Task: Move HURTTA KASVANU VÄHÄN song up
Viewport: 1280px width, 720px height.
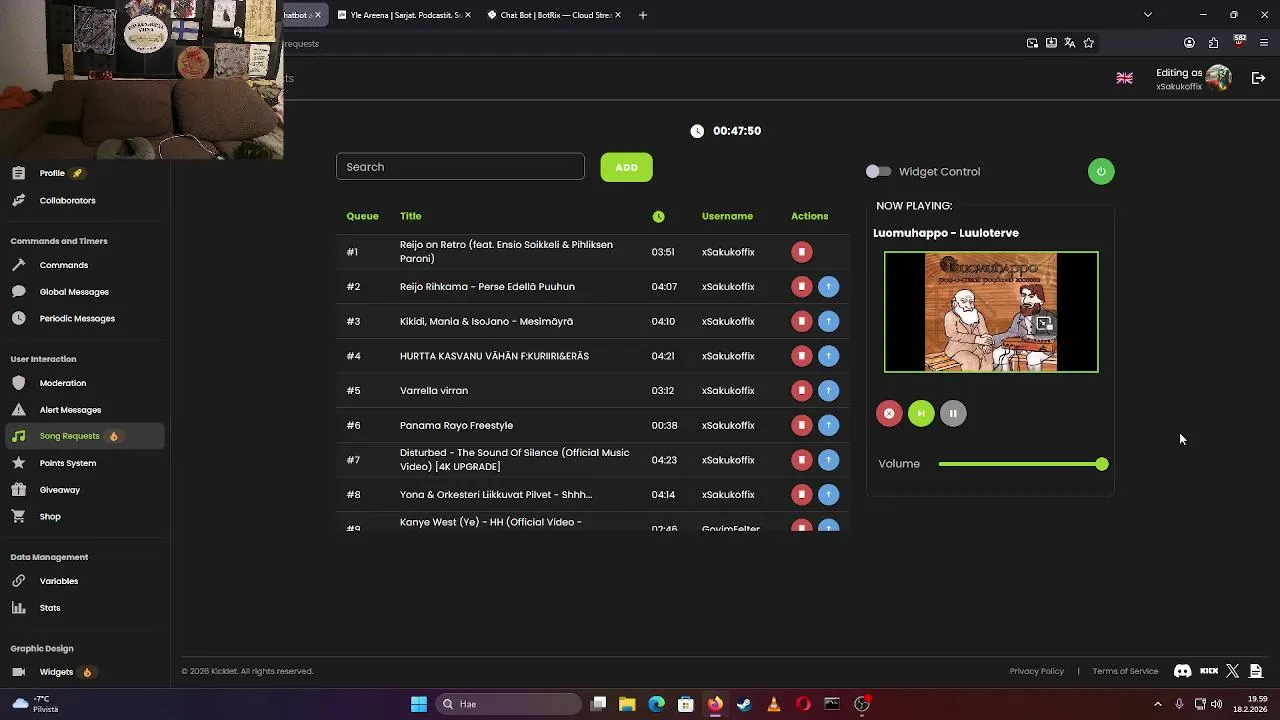Action: coord(828,356)
